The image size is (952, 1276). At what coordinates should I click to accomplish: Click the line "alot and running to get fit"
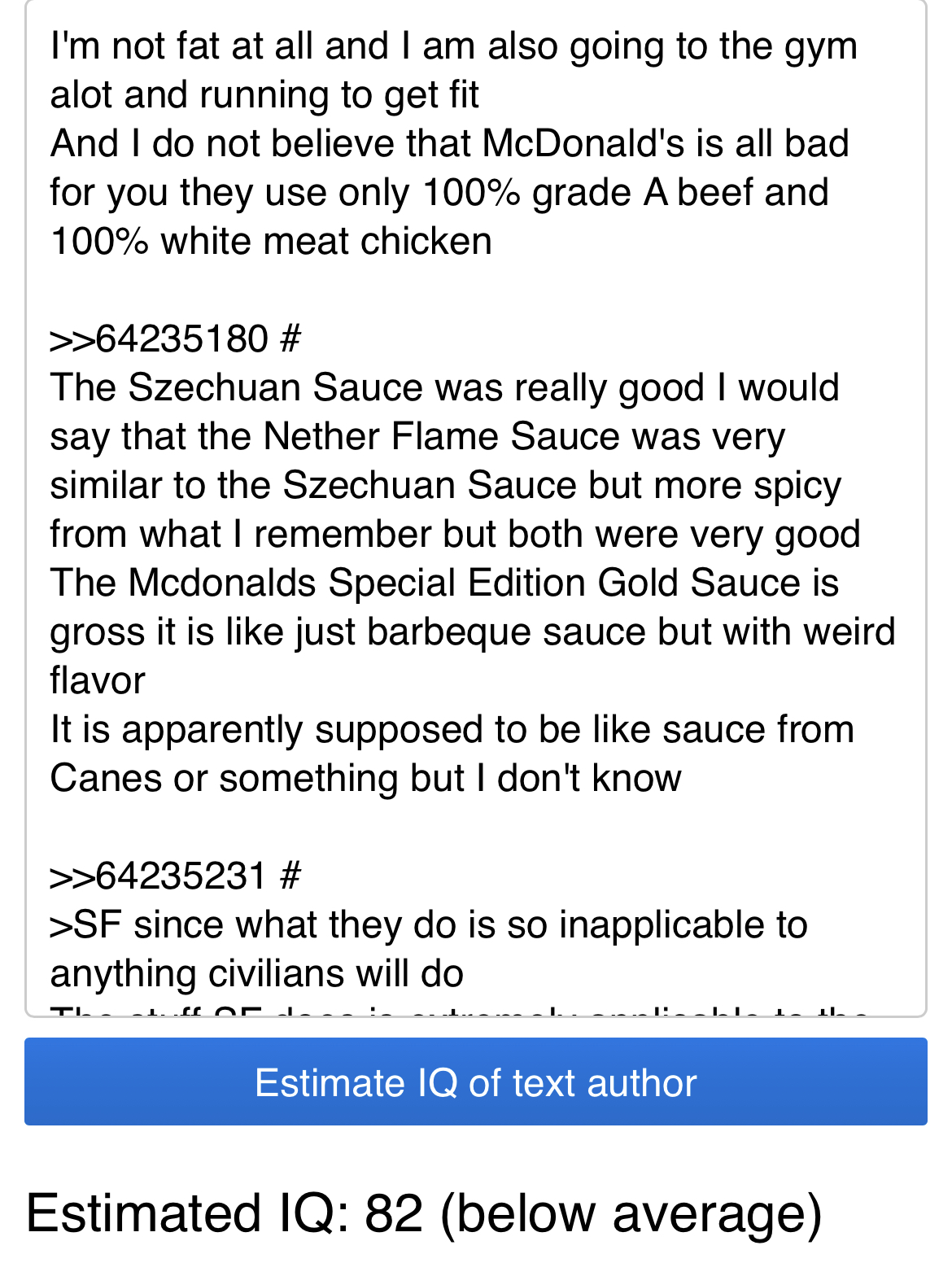264,95
